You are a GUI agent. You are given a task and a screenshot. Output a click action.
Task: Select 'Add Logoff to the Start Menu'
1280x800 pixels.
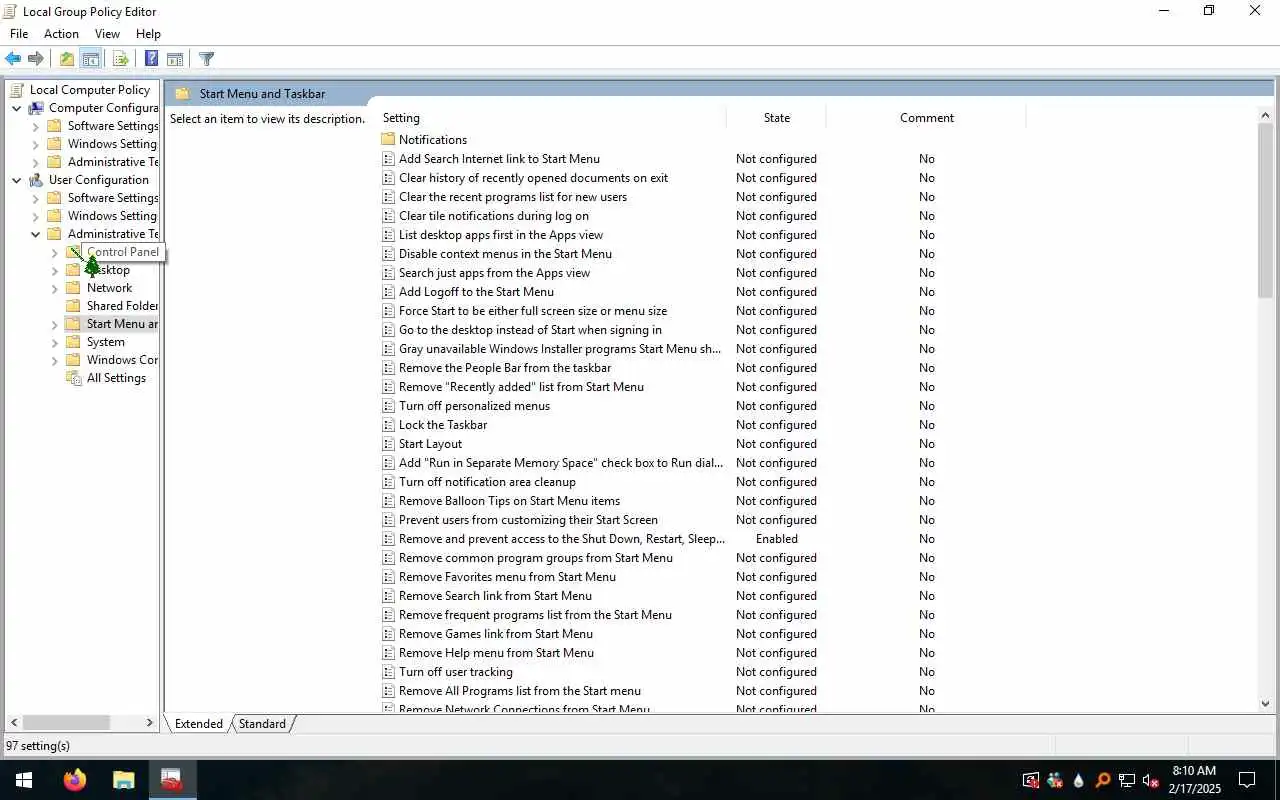[x=476, y=292]
